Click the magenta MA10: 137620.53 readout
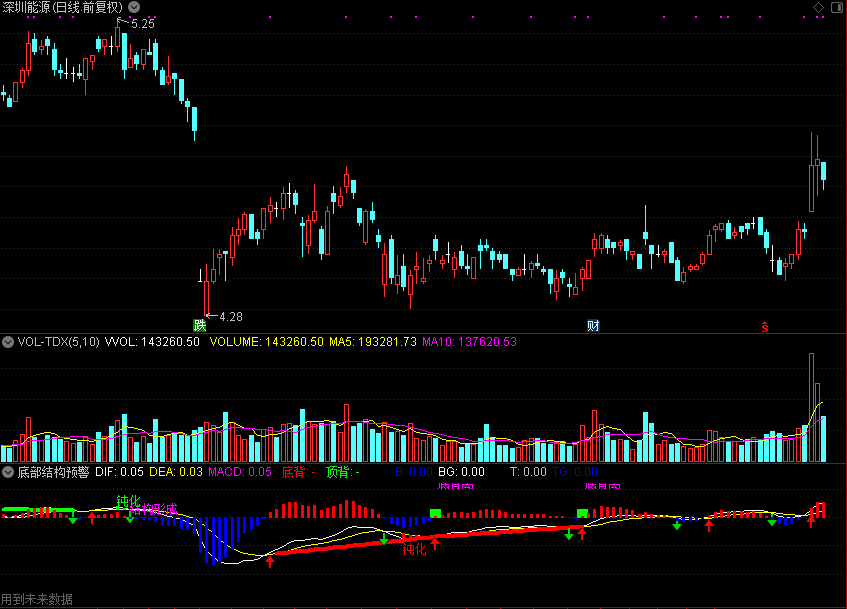The image size is (847, 609). (x=469, y=342)
